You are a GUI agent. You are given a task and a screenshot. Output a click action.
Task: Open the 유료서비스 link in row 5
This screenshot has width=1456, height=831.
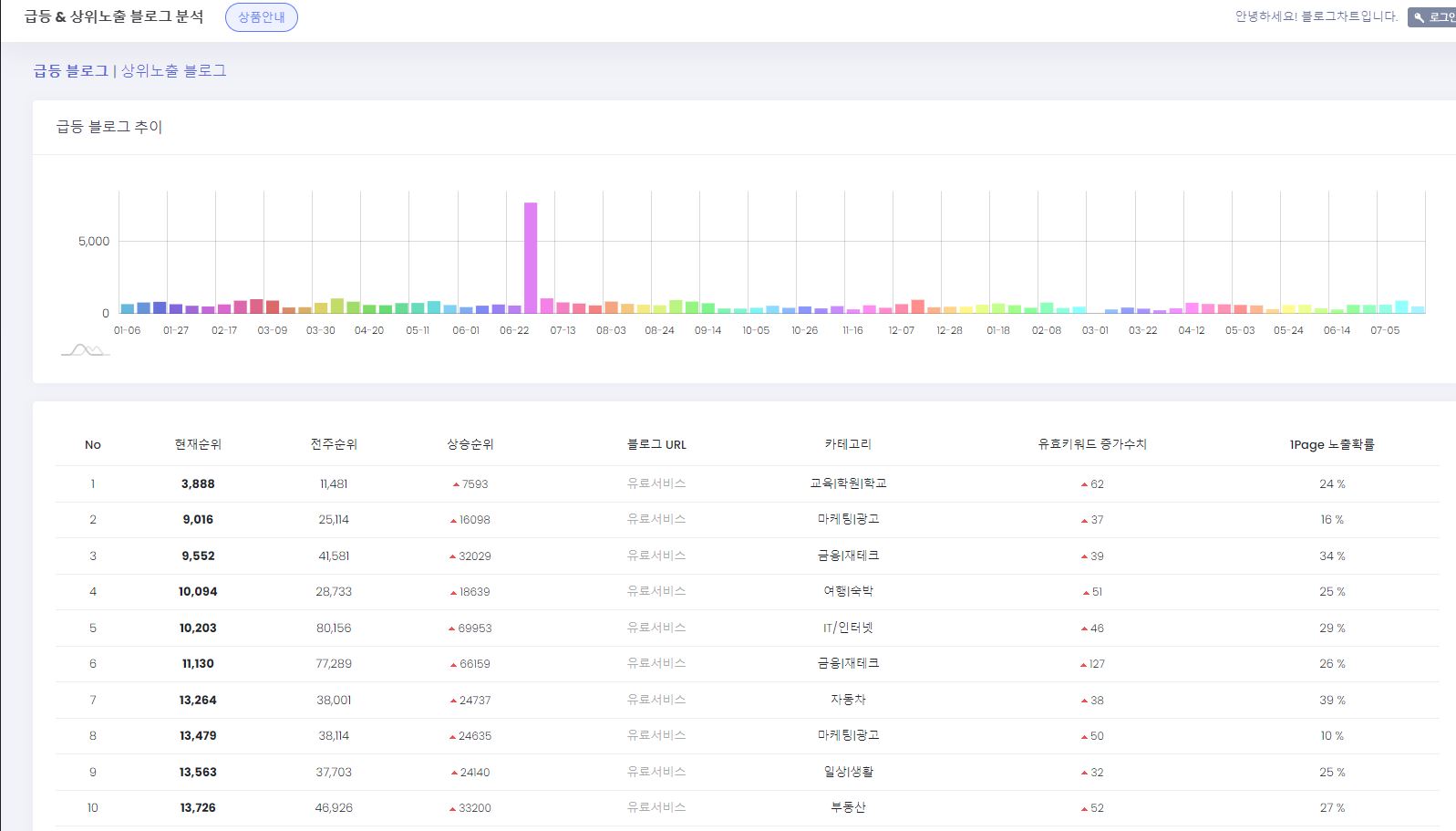[x=656, y=628]
